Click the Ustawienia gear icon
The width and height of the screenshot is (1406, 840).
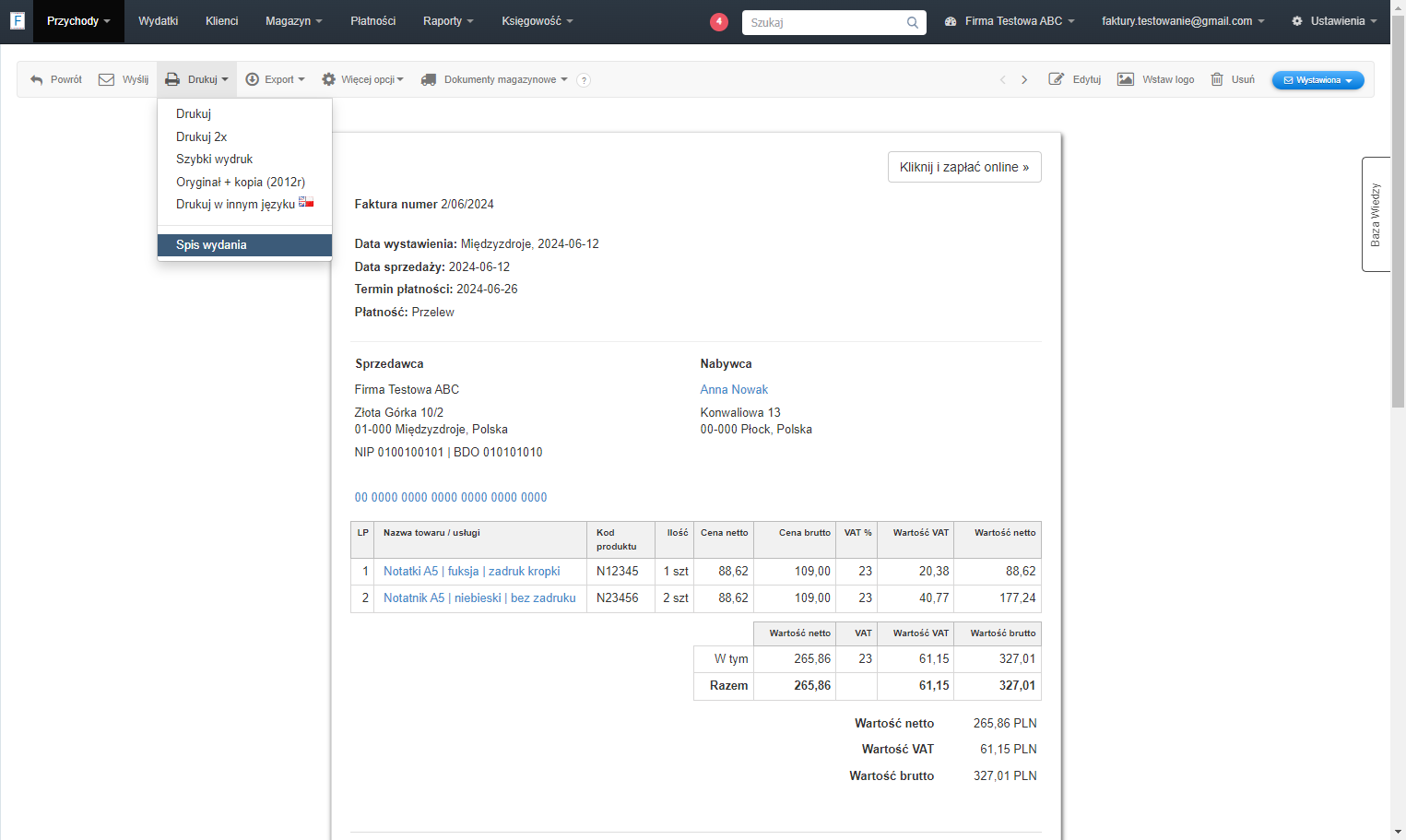pyautogui.click(x=1297, y=21)
